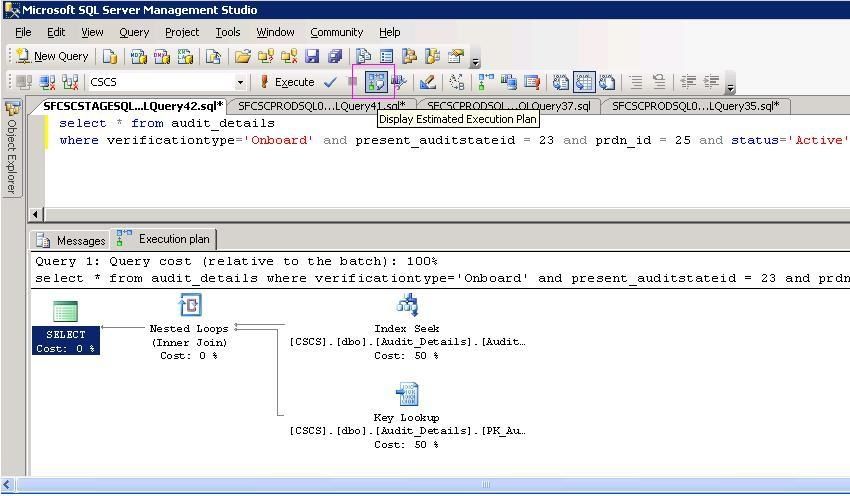Open the Window menu
The height and width of the screenshot is (496, 850).
pos(275,33)
